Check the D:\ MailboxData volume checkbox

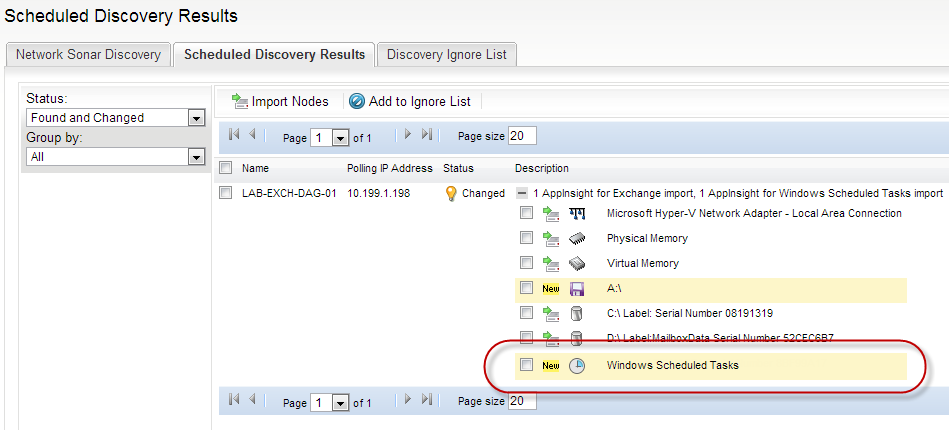(527, 337)
